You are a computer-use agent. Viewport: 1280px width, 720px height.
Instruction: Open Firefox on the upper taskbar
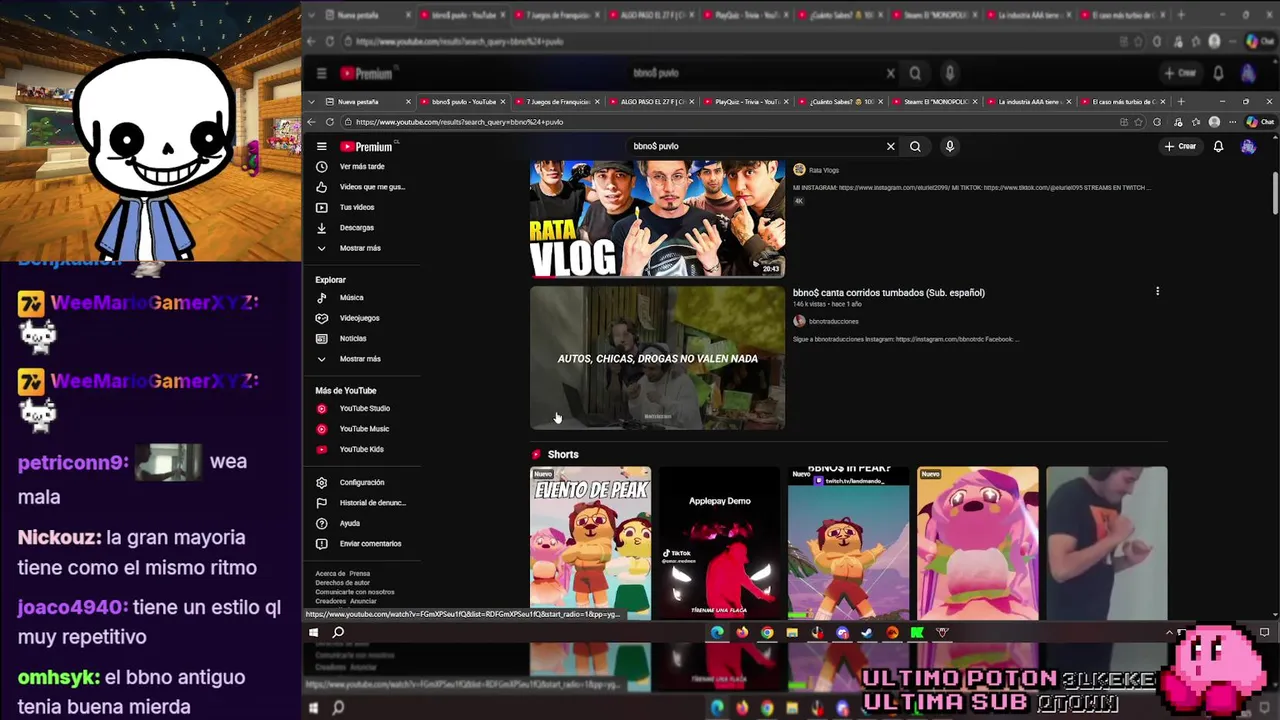[742, 632]
